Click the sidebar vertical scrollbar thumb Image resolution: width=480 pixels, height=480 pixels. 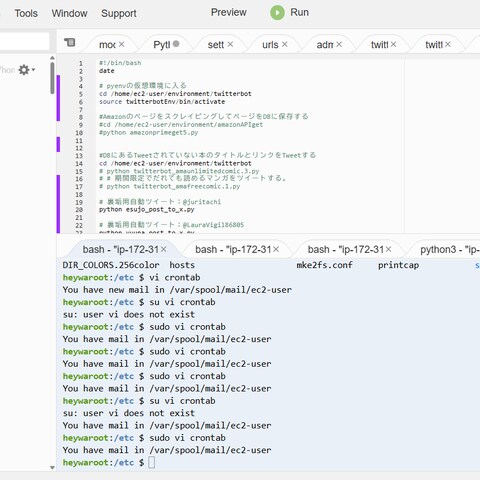52,78
